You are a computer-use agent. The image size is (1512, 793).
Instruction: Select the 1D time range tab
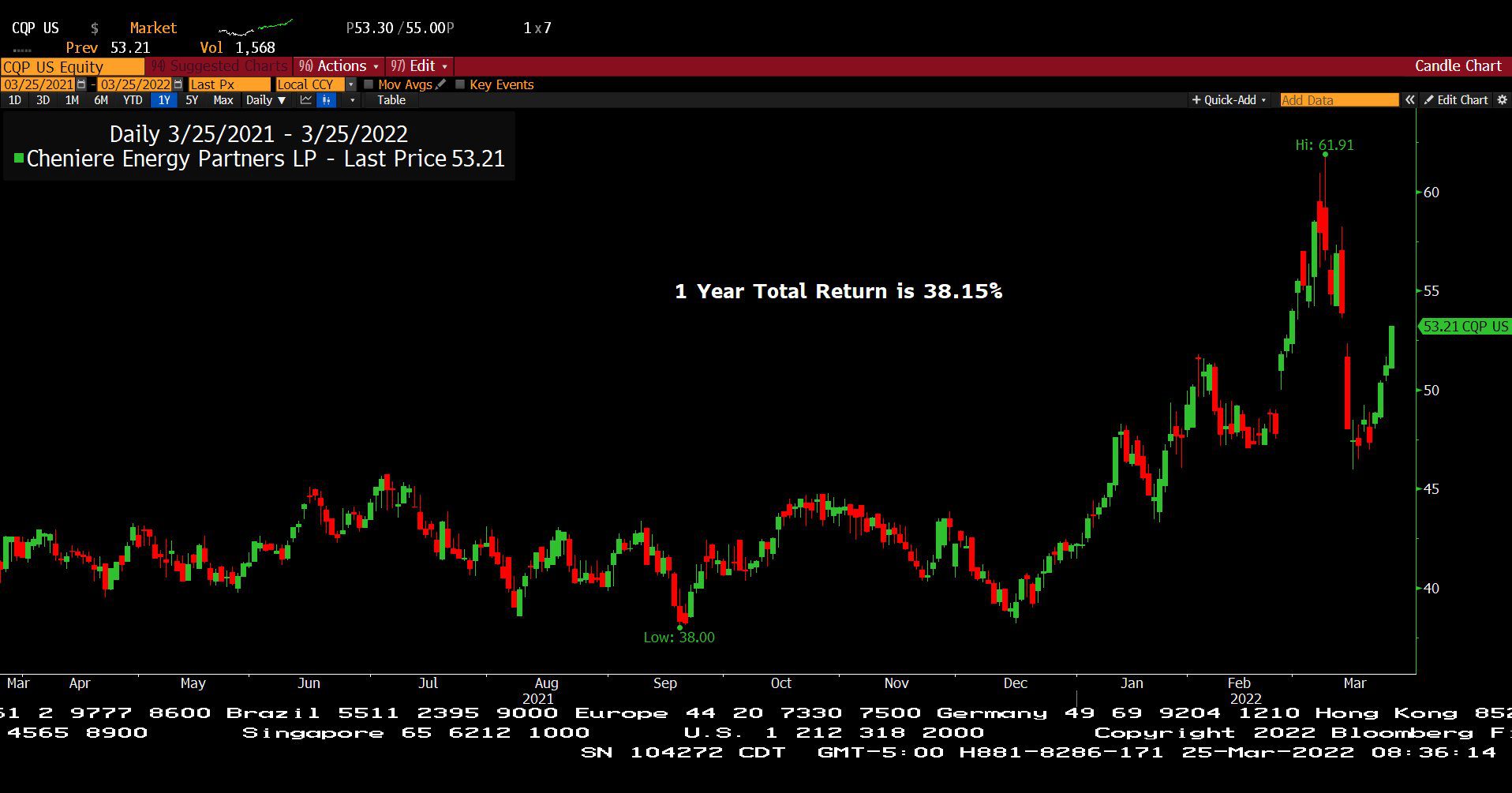[x=15, y=100]
